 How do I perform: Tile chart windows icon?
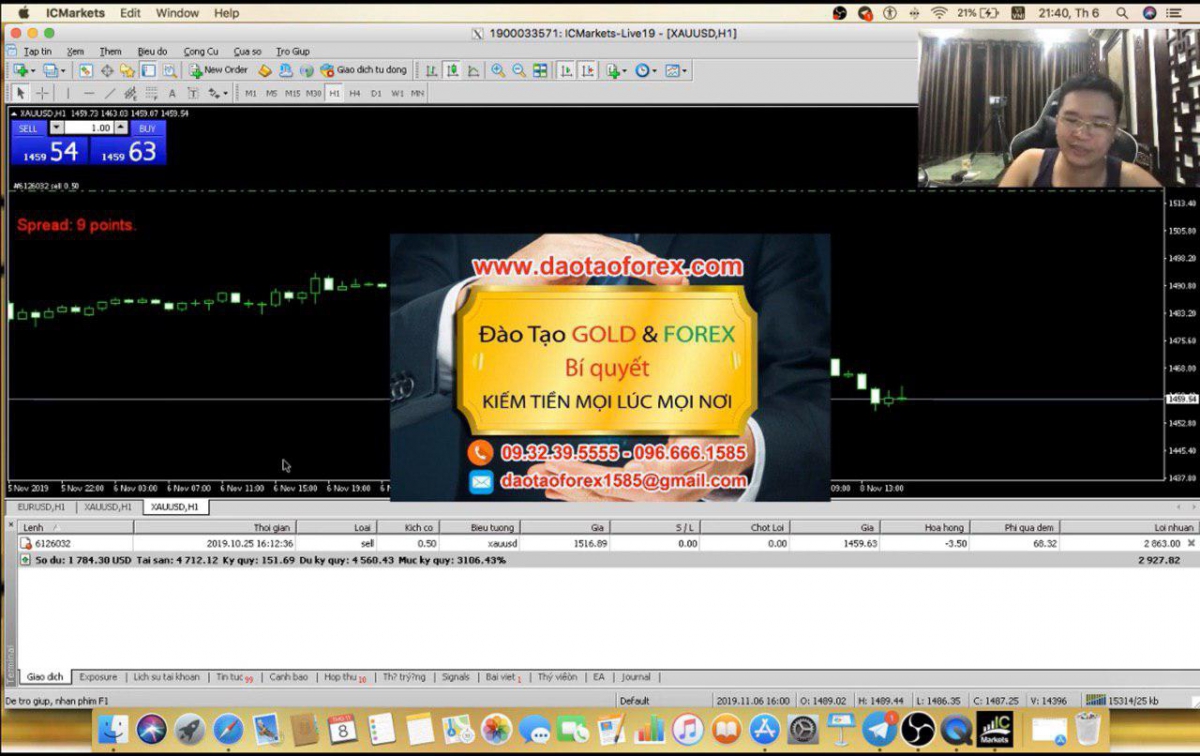point(540,70)
